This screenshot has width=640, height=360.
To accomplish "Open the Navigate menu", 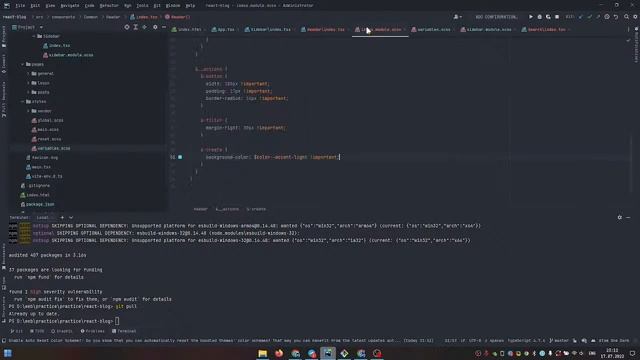I will coord(70,6).
